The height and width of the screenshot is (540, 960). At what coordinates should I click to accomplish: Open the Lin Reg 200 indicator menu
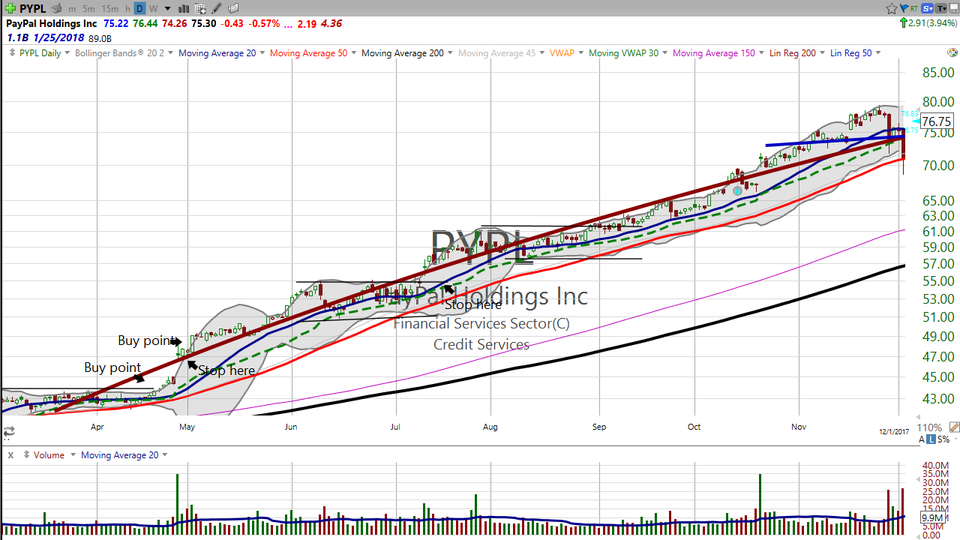(x=797, y=53)
